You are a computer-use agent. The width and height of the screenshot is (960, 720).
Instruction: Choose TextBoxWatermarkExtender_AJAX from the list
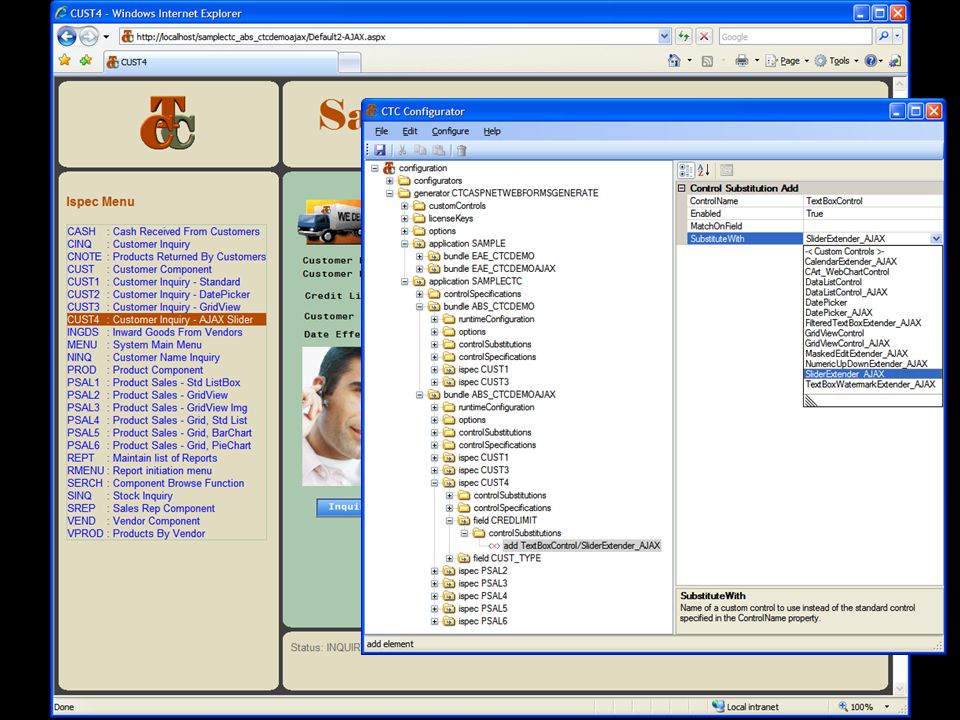click(x=870, y=384)
